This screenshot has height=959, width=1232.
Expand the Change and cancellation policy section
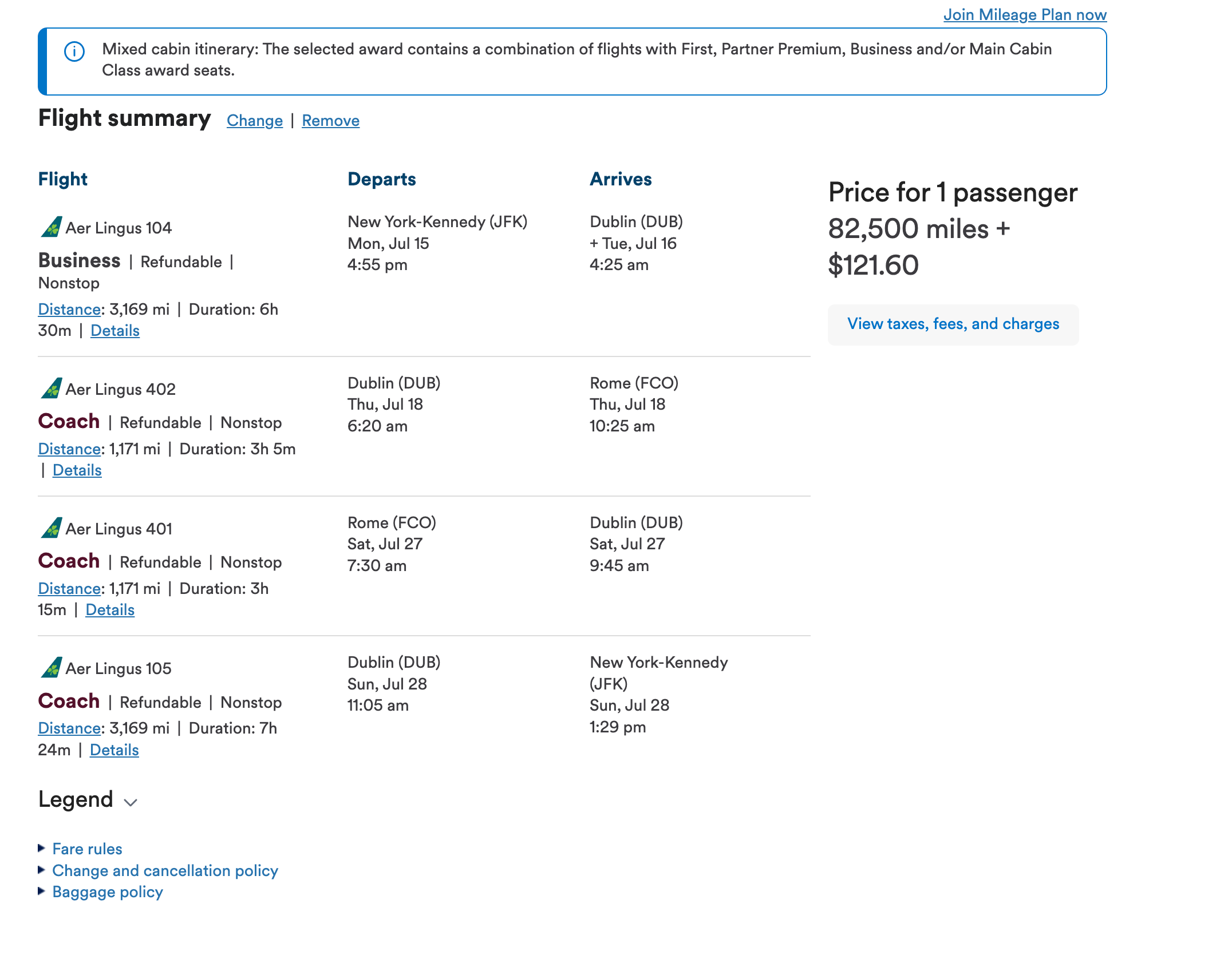[x=165, y=870]
